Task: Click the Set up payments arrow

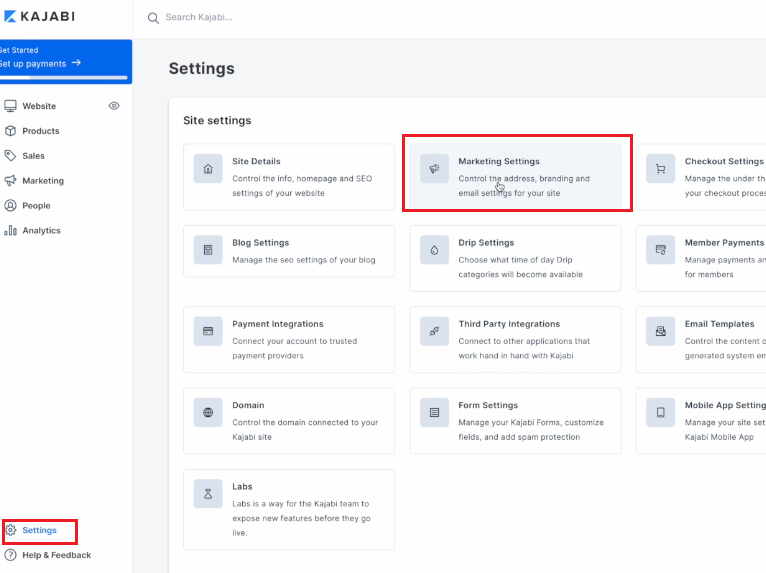Action: [76, 63]
